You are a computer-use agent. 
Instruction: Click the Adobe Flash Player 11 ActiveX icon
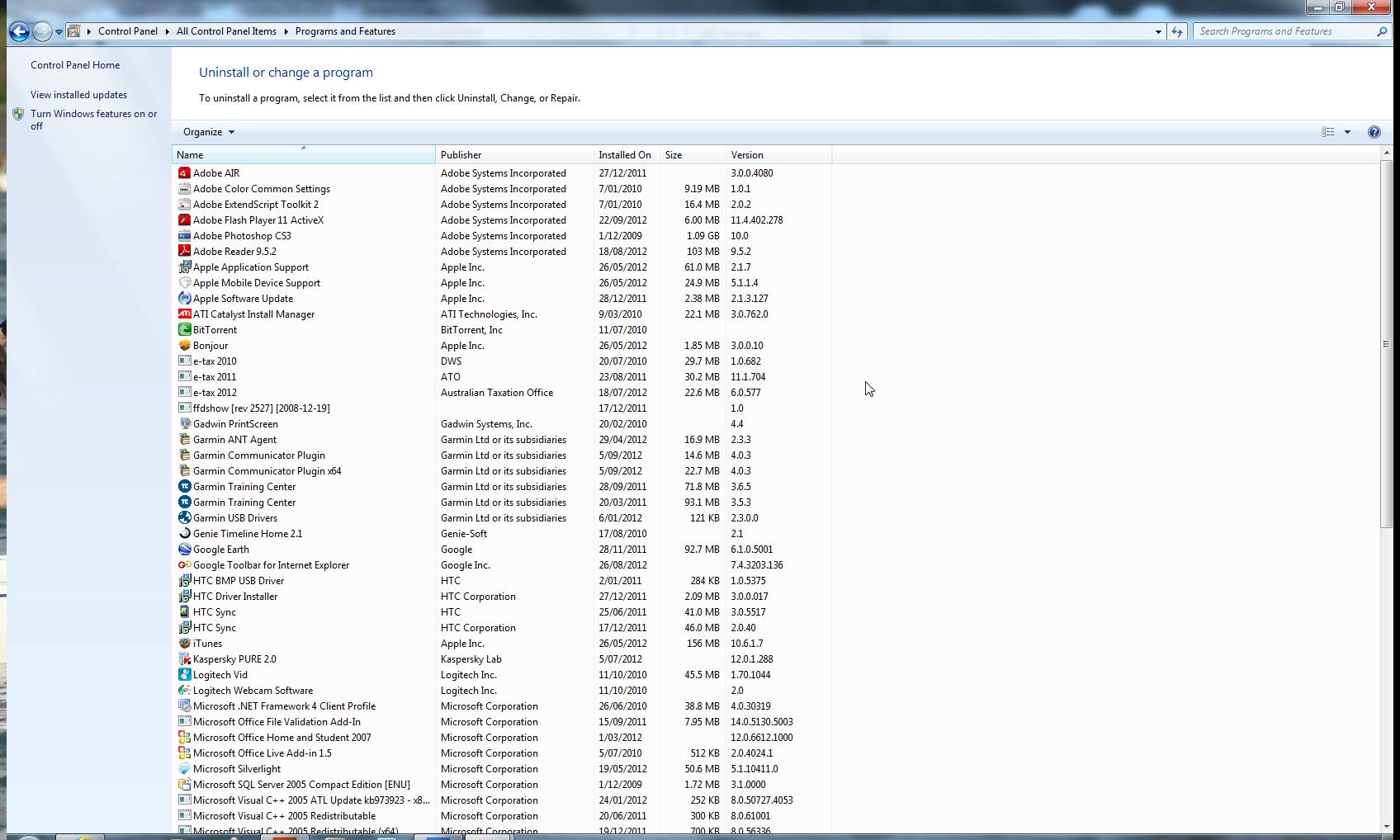[184, 220]
